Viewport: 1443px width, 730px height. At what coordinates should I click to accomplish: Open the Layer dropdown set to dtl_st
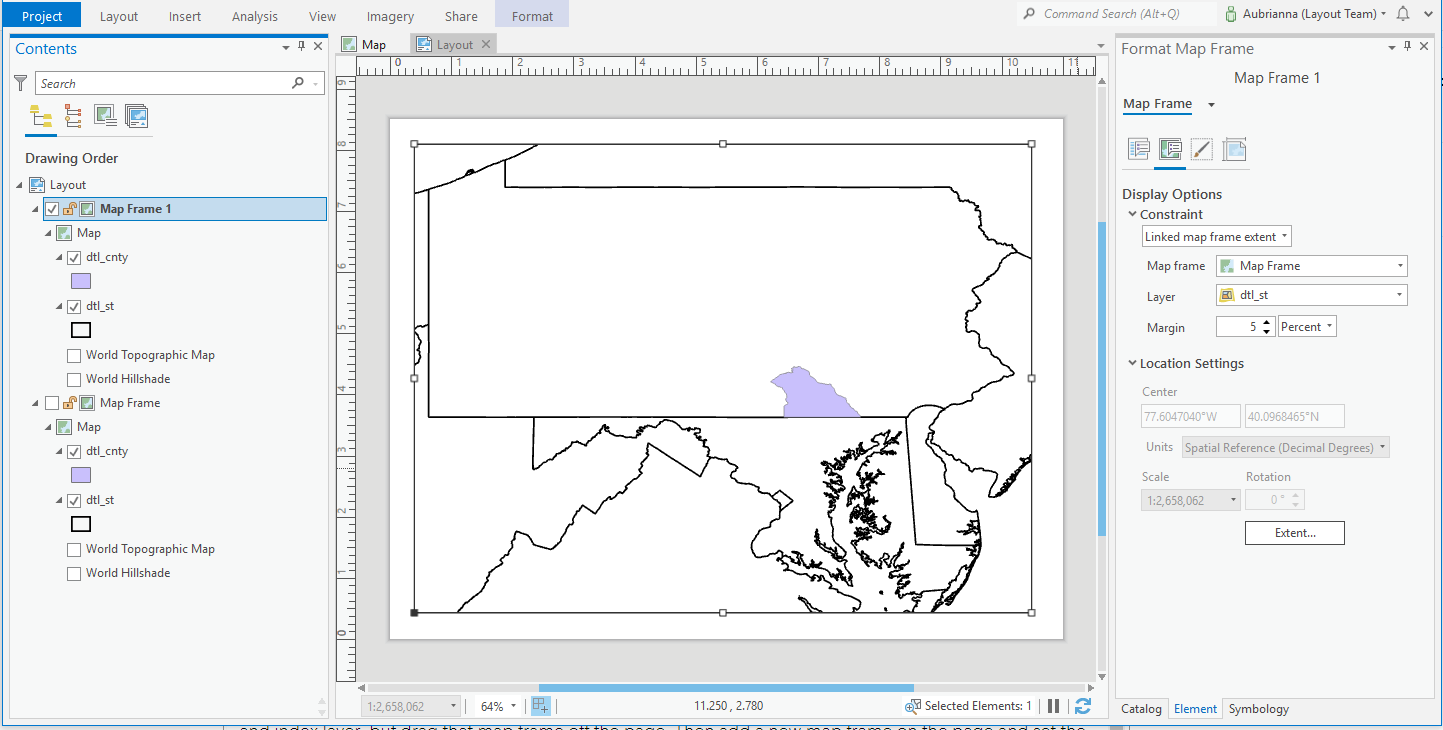click(1400, 295)
